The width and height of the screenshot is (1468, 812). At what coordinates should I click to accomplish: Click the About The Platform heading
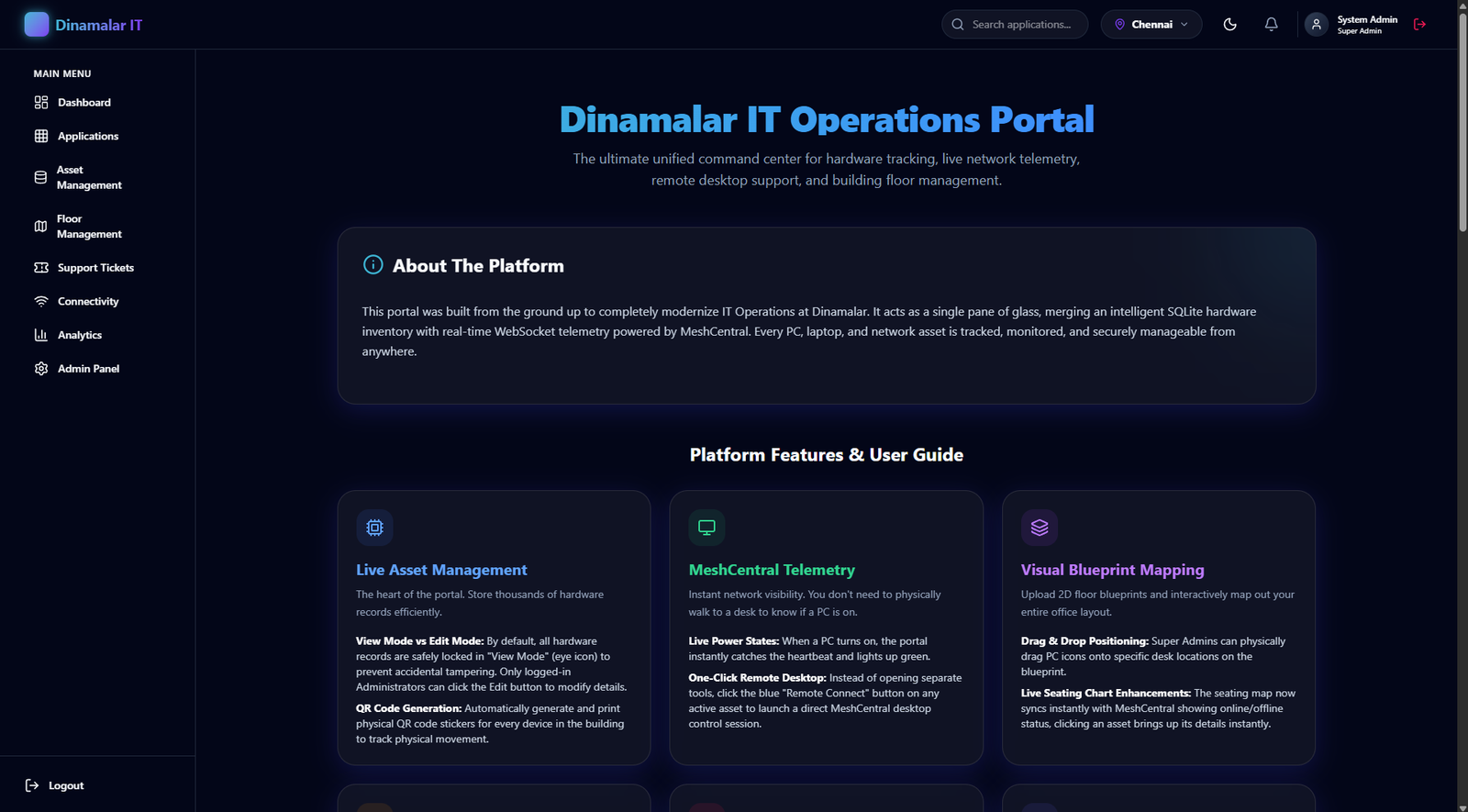[478, 266]
